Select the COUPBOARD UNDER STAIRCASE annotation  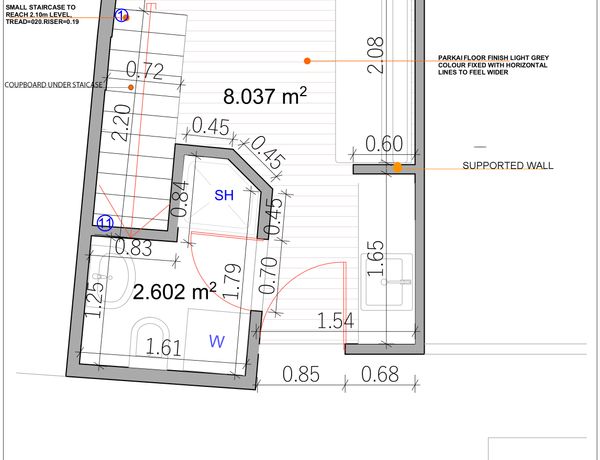point(54,86)
